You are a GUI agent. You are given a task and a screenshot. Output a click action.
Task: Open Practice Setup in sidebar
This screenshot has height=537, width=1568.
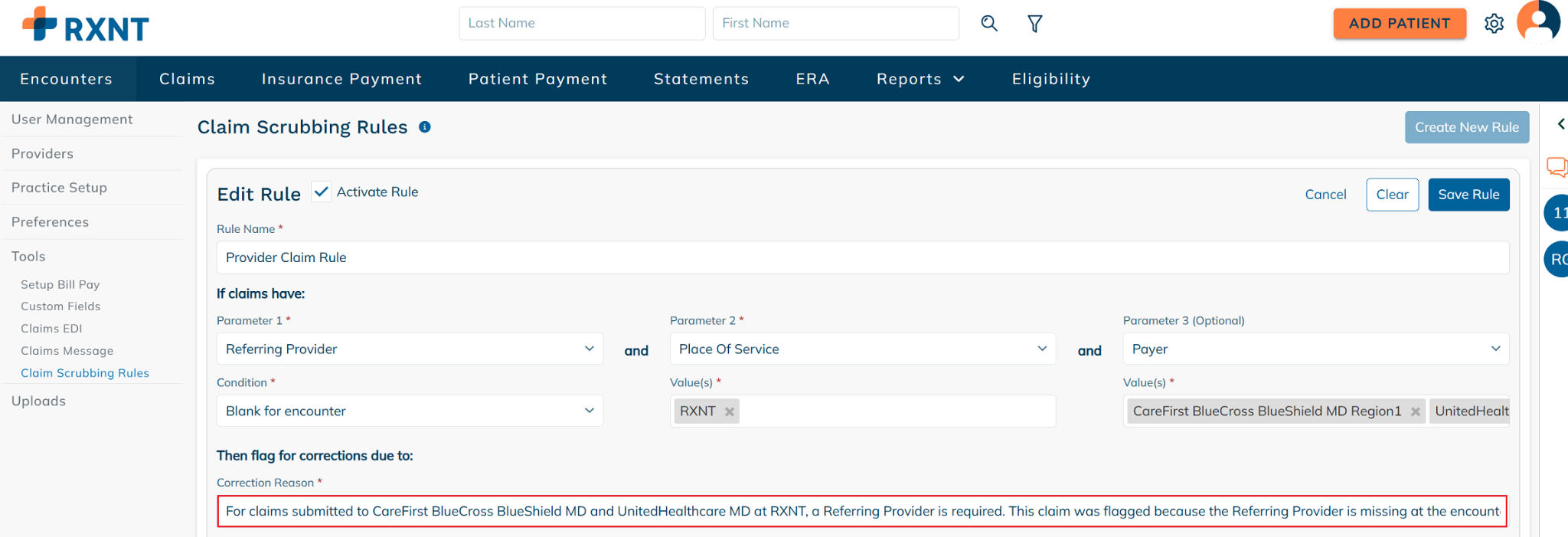[59, 188]
